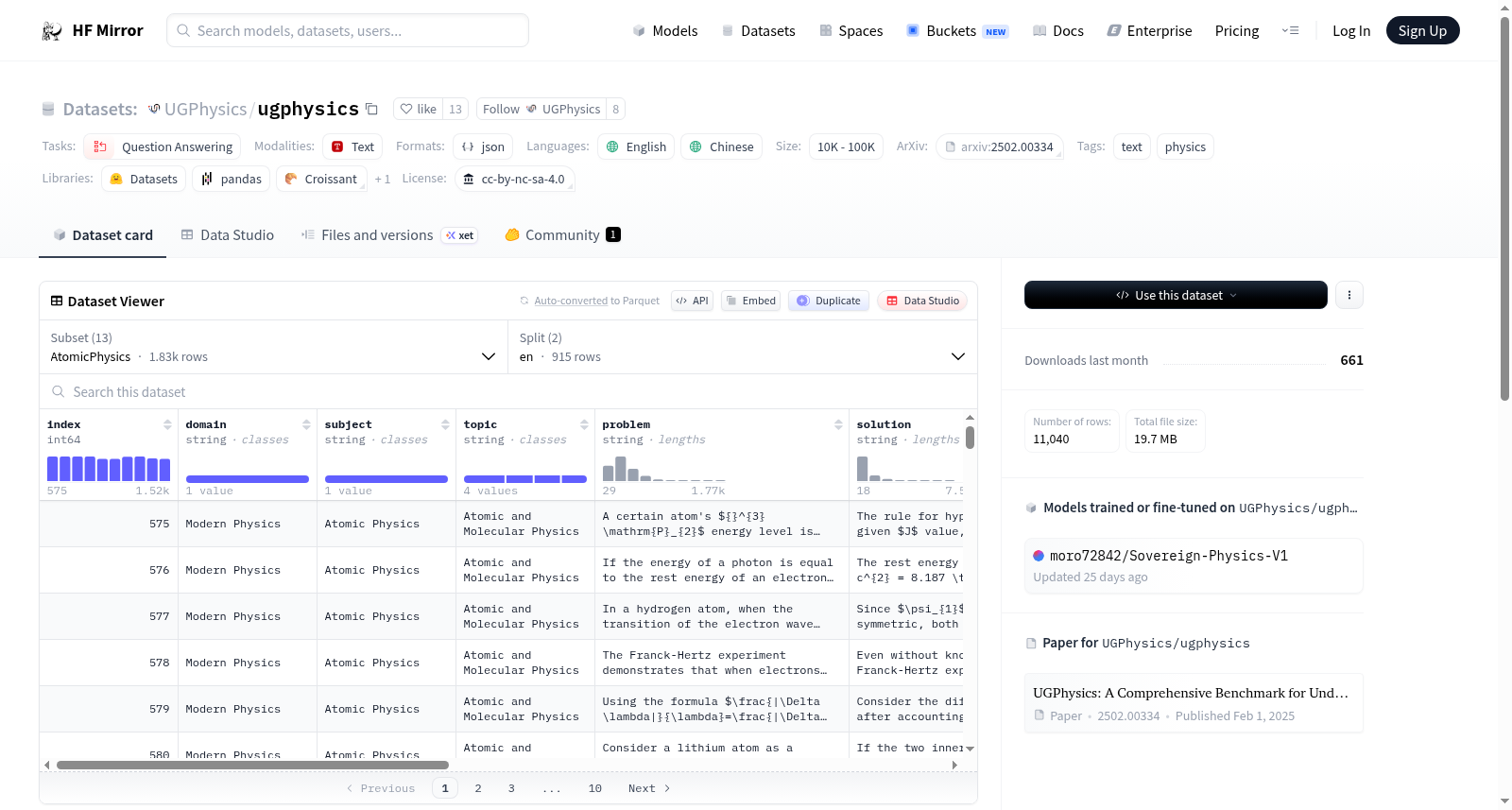Viewport: 1512px width, 810px height.
Task: Open Buckets in the navigation
Action: tap(957, 31)
